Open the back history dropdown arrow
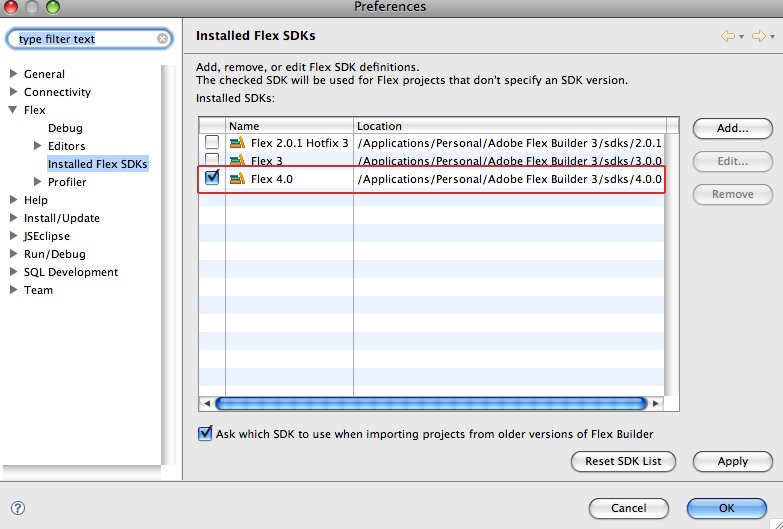The image size is (783, 529). click(742, 36)
